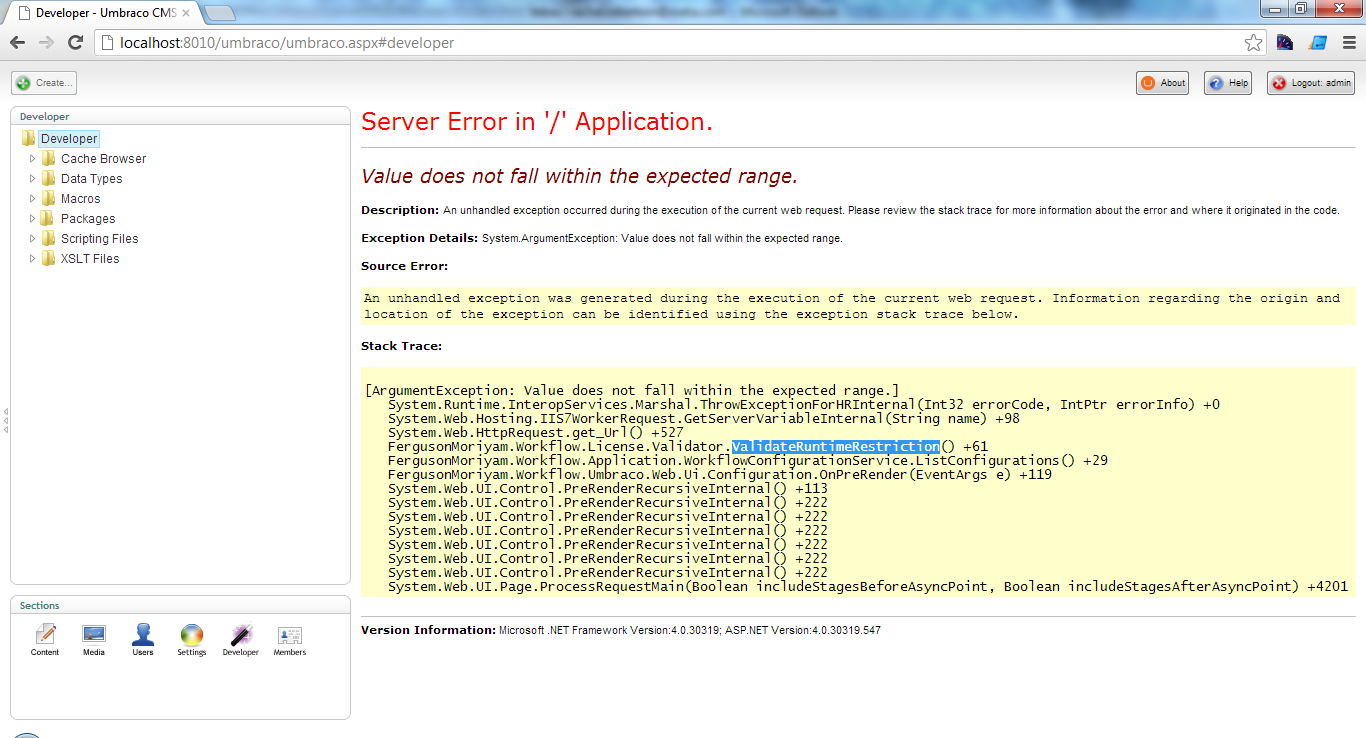Open the Media section
Screen dimensions: 1366x738
[94, 640]
